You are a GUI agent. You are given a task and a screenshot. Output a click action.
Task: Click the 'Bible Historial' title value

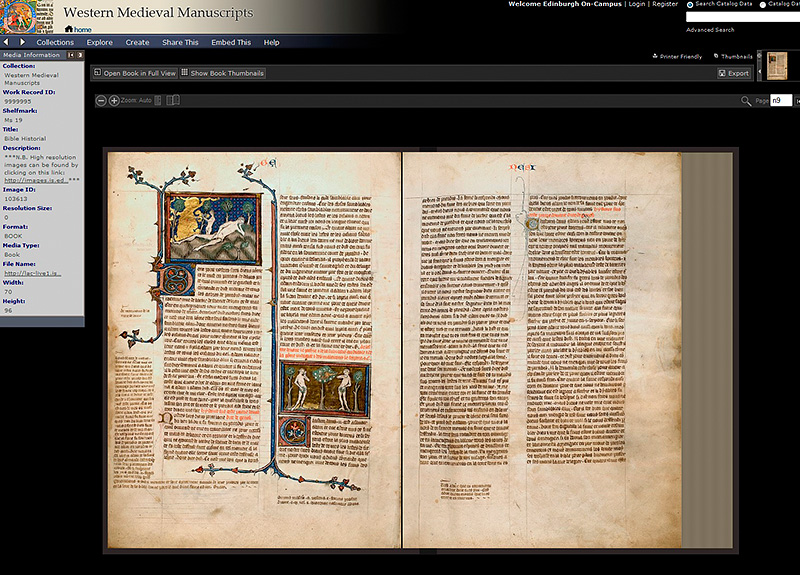pyautogui.click(x=25, y=138)
